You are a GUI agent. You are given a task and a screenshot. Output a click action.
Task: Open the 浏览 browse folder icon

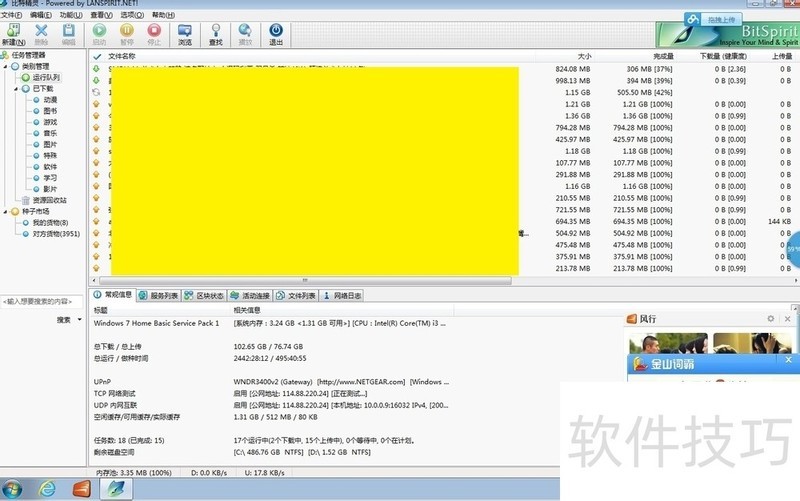click(185, 34)
